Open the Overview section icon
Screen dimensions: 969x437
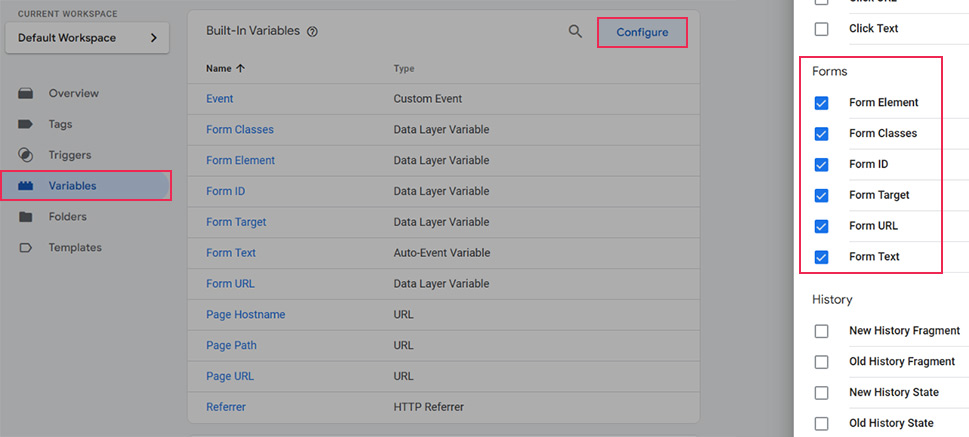[x=25, y=93]
